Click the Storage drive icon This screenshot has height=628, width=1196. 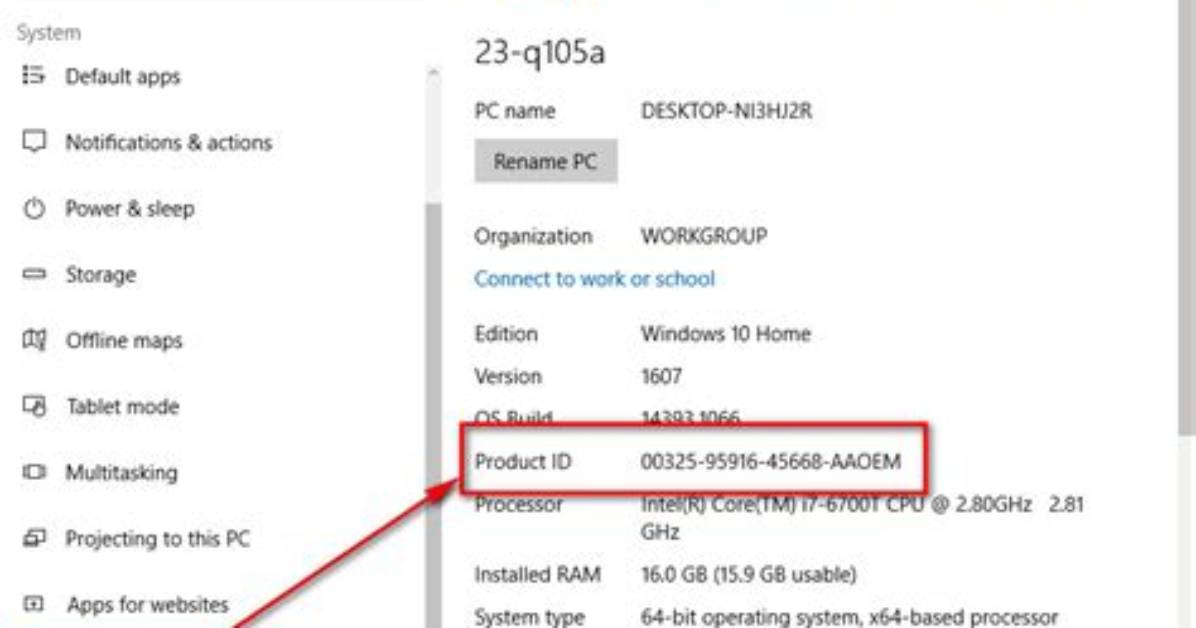coord(34,274)
